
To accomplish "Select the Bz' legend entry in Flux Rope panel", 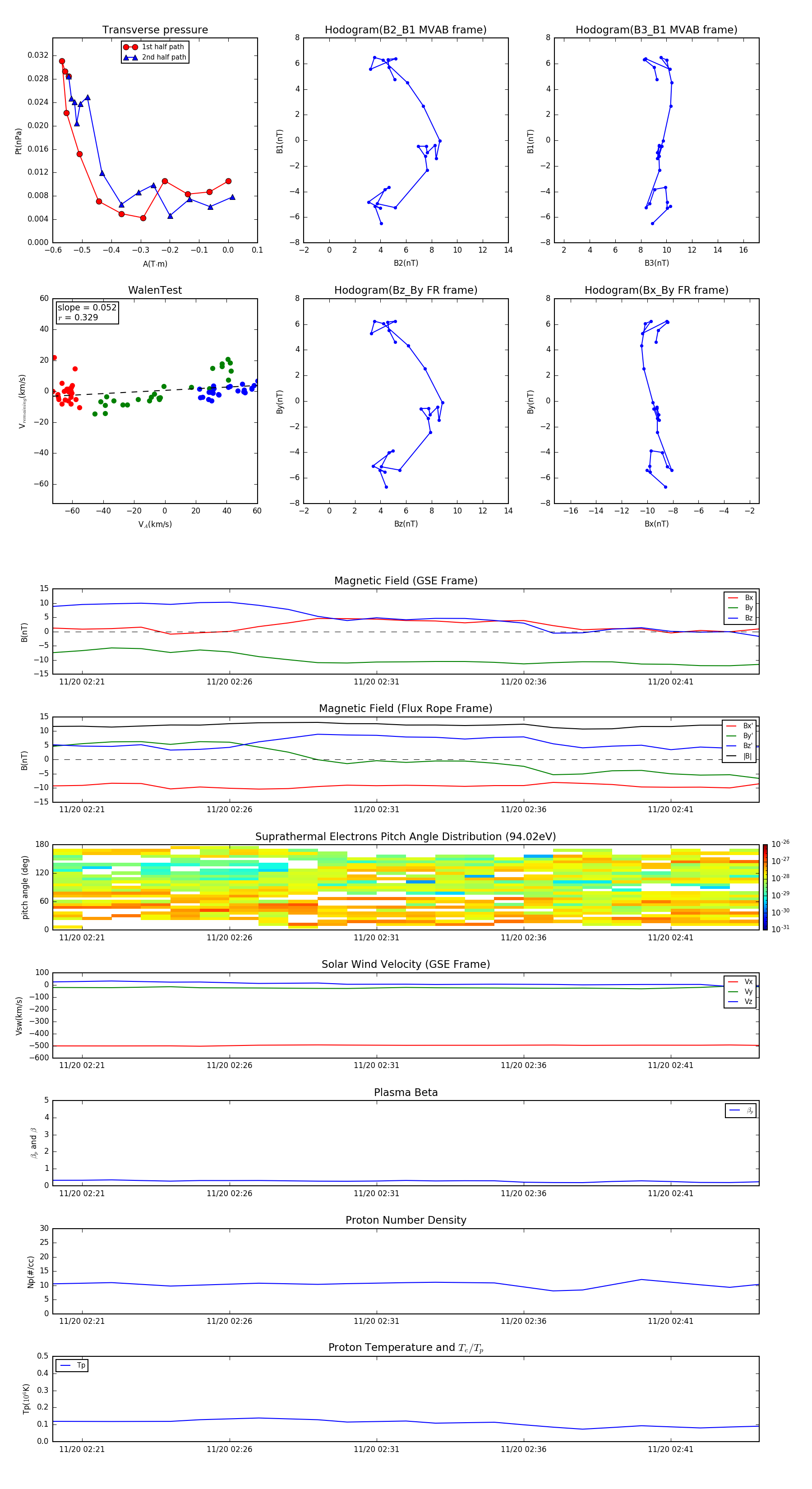I will coord(740,746).
